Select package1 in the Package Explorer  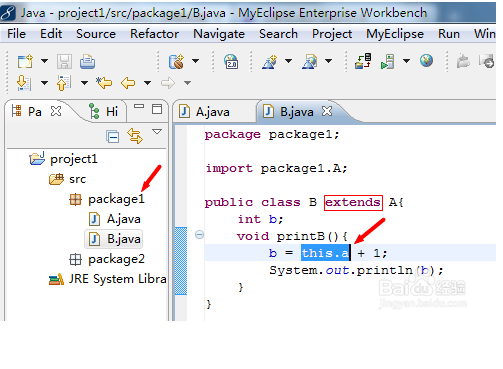107,199
